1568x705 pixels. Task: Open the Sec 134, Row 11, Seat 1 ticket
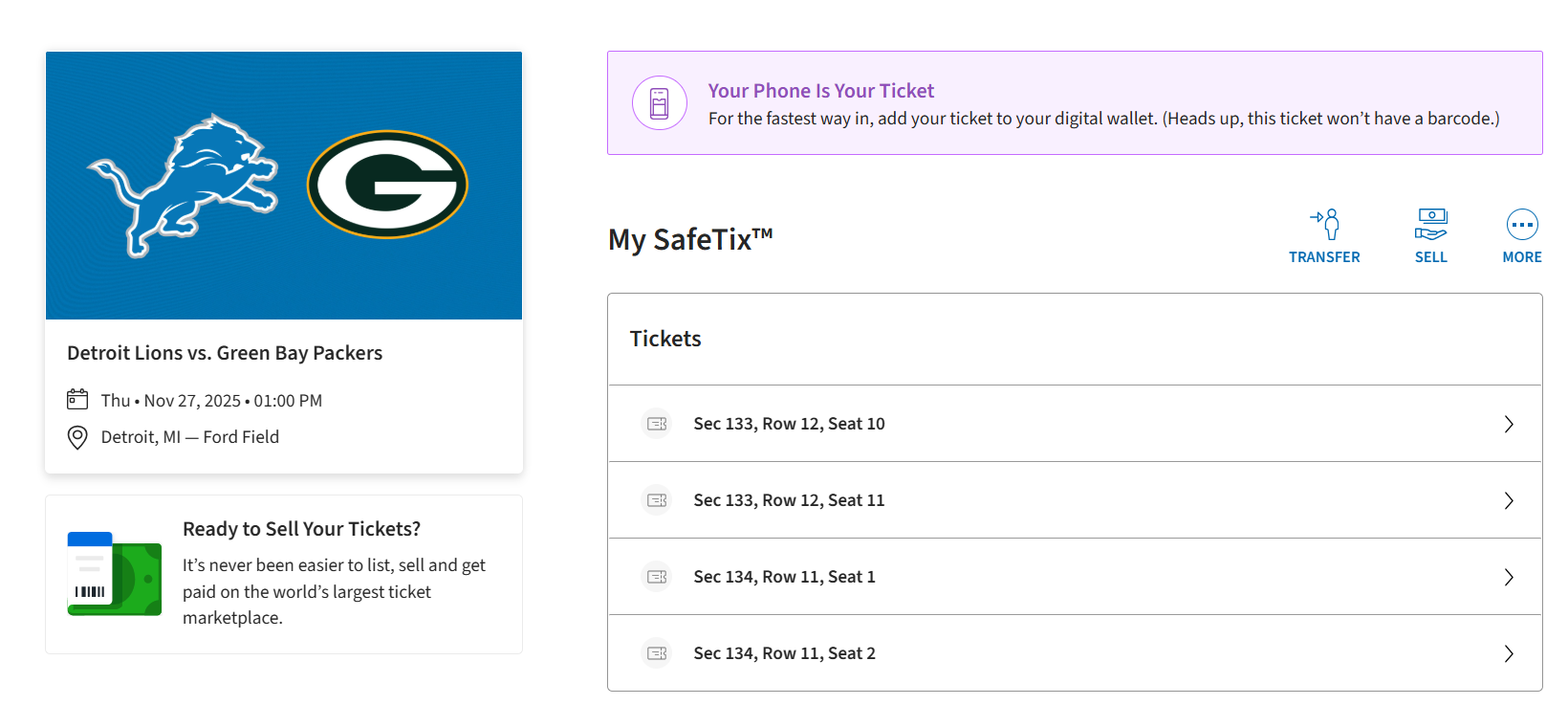[x=784, y=577]
